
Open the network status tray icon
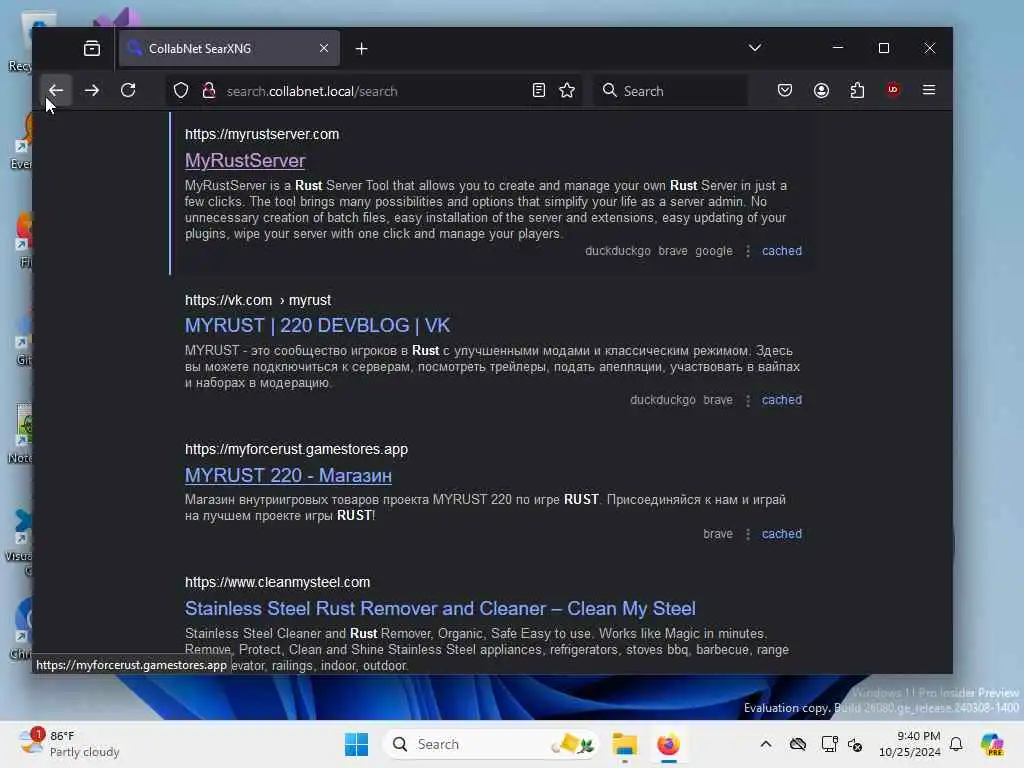(x=829, y=744)
